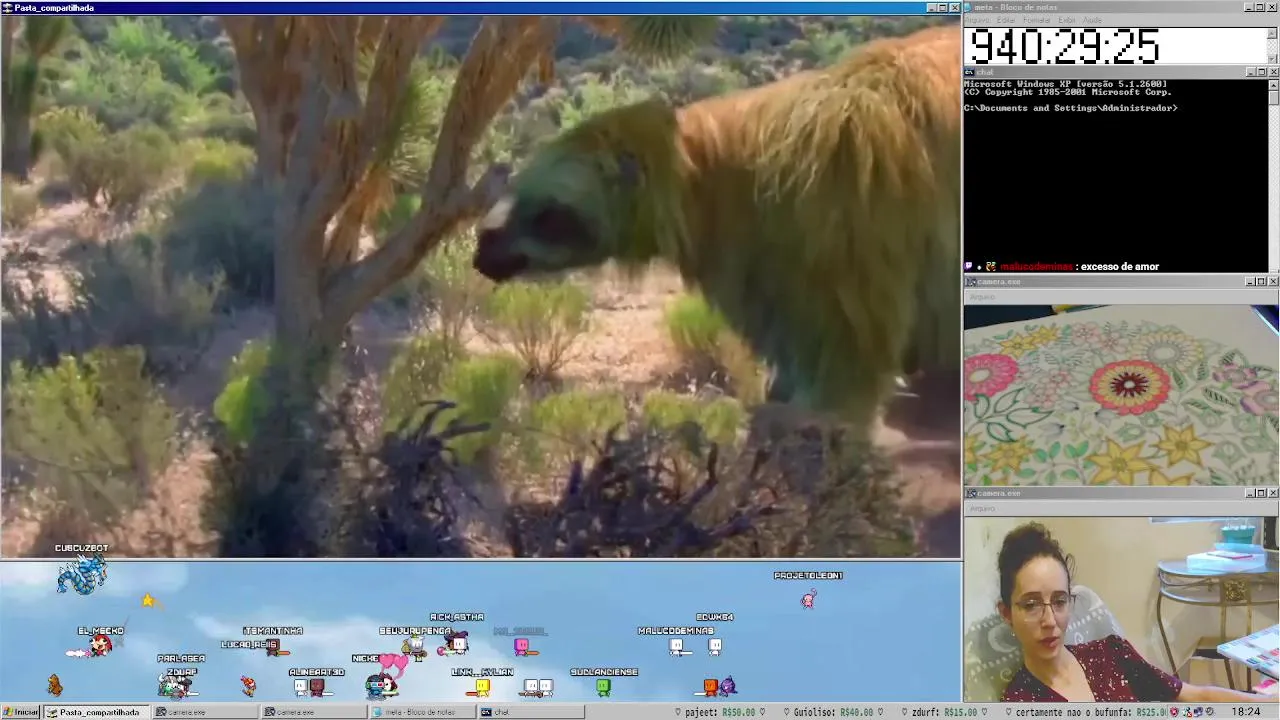Activate meta - Bloco de notas taskbar button
The image size is (1280, 720).
[x=422, y=712]
